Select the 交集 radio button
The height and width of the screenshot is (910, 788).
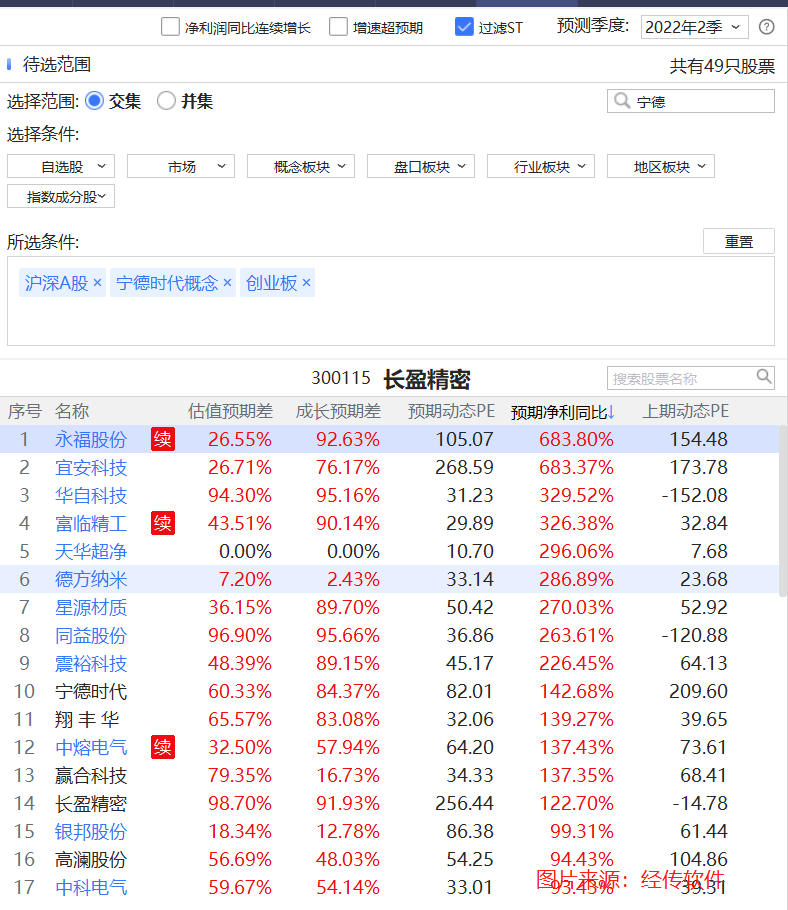coord(95,101)
